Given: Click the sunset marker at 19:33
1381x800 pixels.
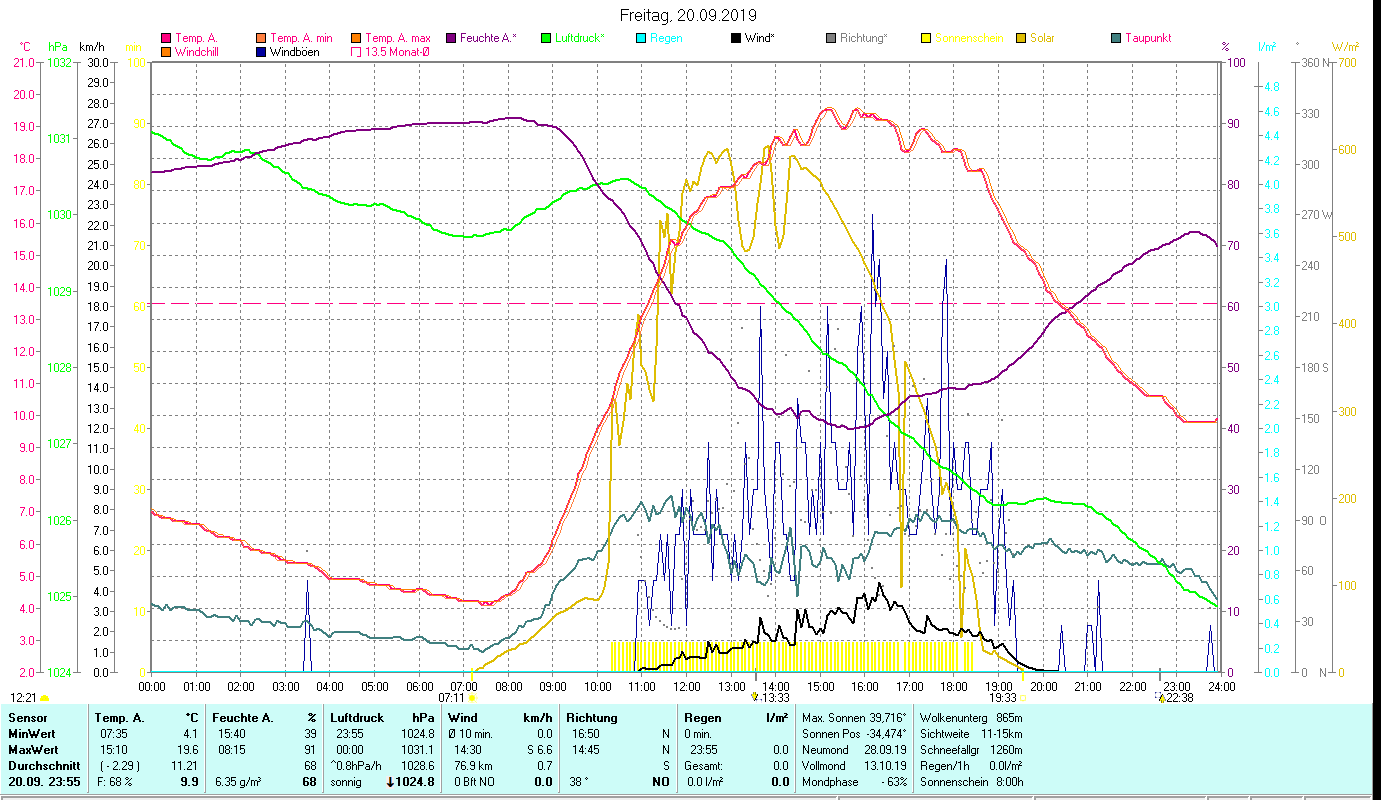Looking at the screenshot, I should point(1021,698).
